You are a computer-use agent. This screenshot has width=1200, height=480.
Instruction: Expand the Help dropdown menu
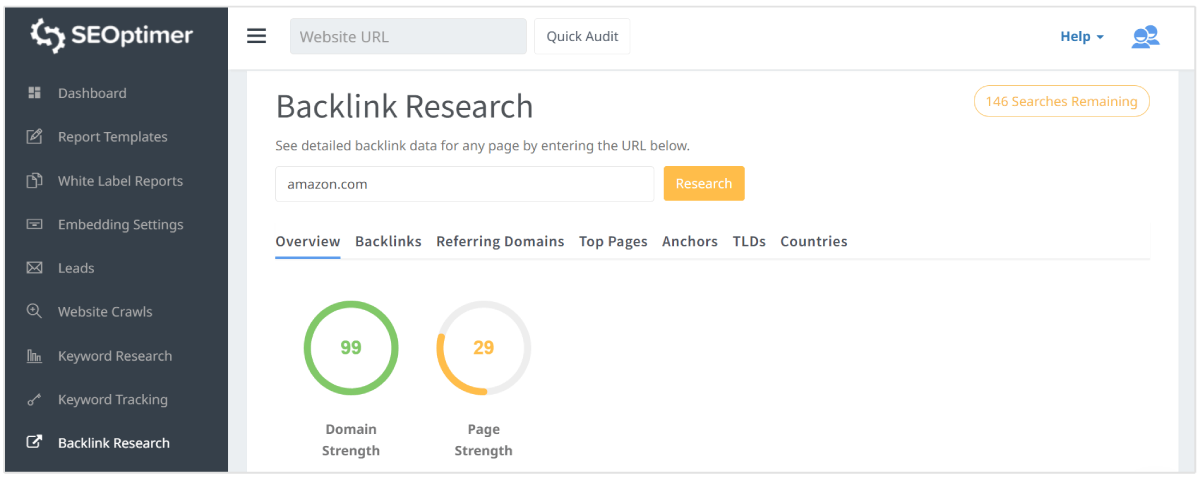point(1082,37)
